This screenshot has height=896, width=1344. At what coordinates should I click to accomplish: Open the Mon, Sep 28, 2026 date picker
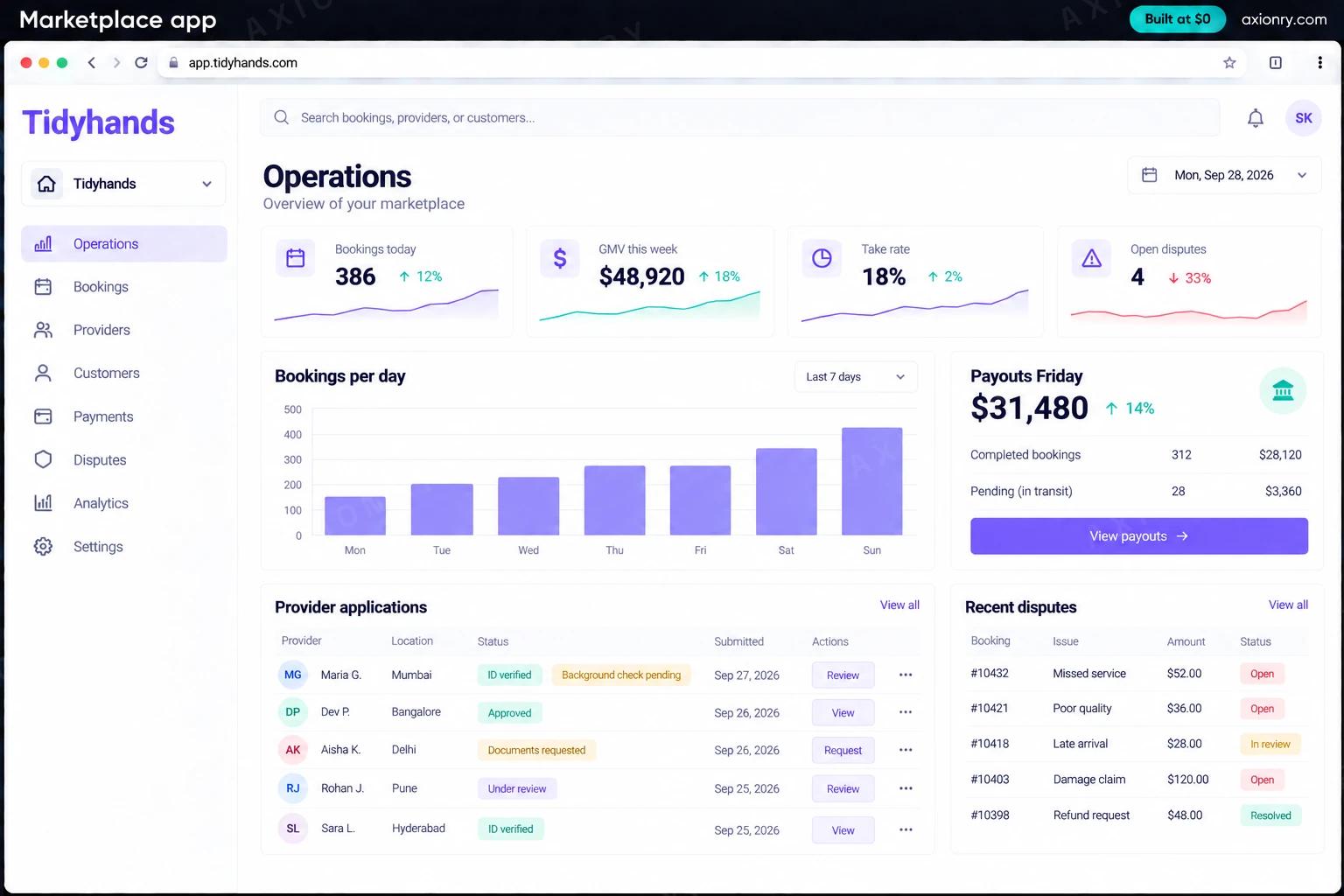[1224, 175]
